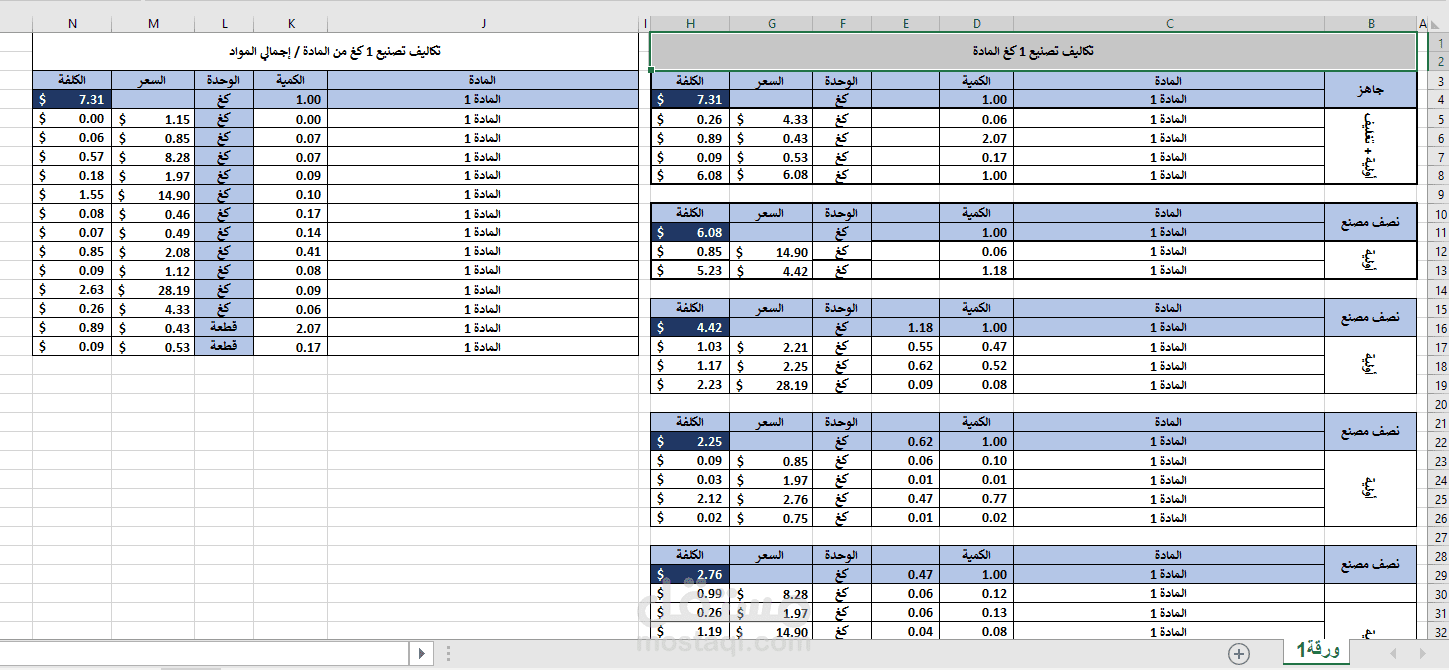Image resolution: width=1449 pixels, height=670 pixels.
Task: Select column L header
Action: pos(224,23)
